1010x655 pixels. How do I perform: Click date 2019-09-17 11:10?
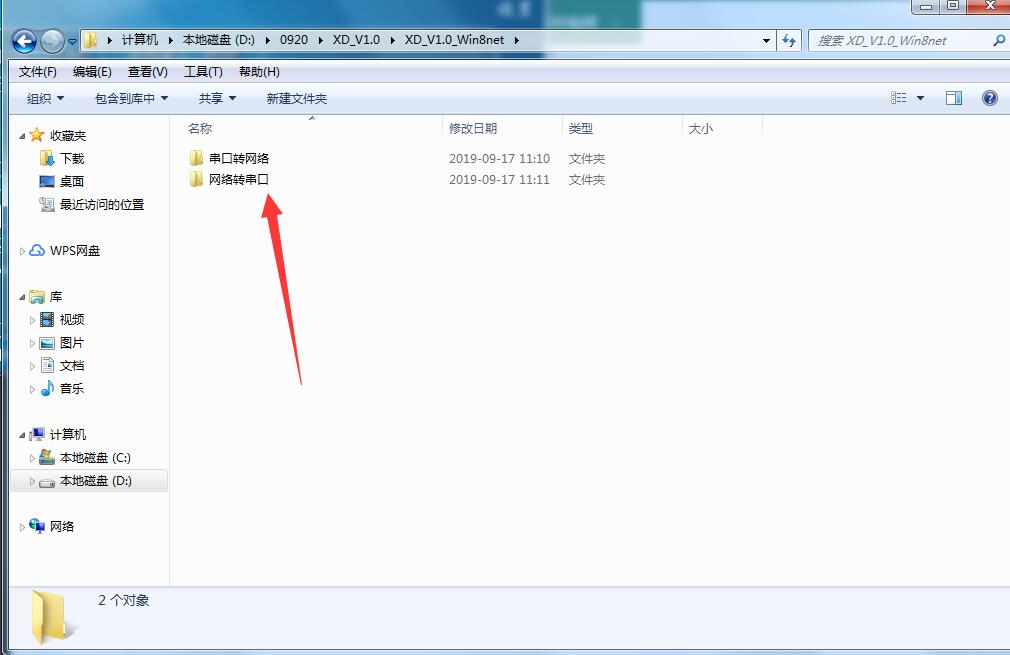tap(499, 158)
